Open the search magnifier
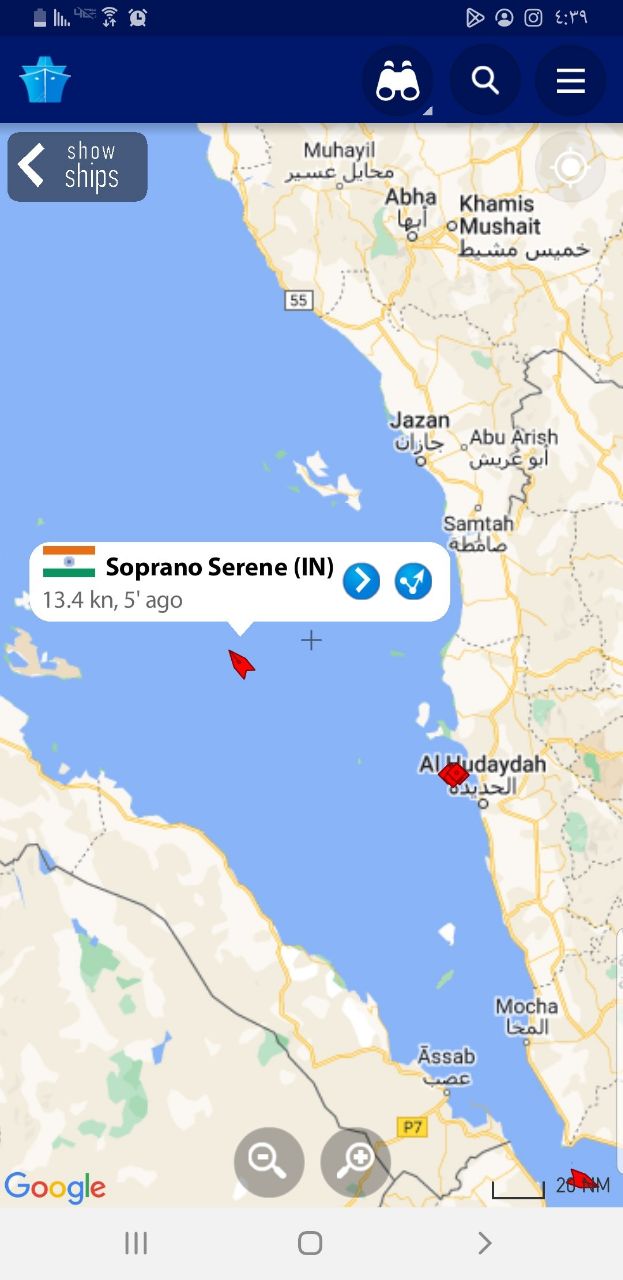The image size is (623, 1280). coord(485,81)
